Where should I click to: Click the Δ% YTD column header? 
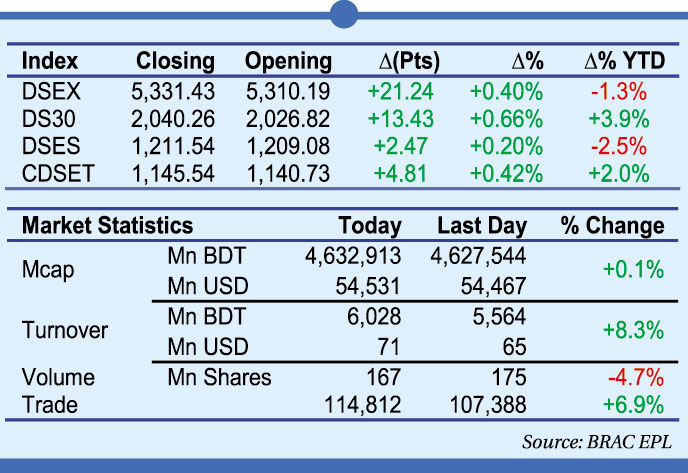[624, 61]
